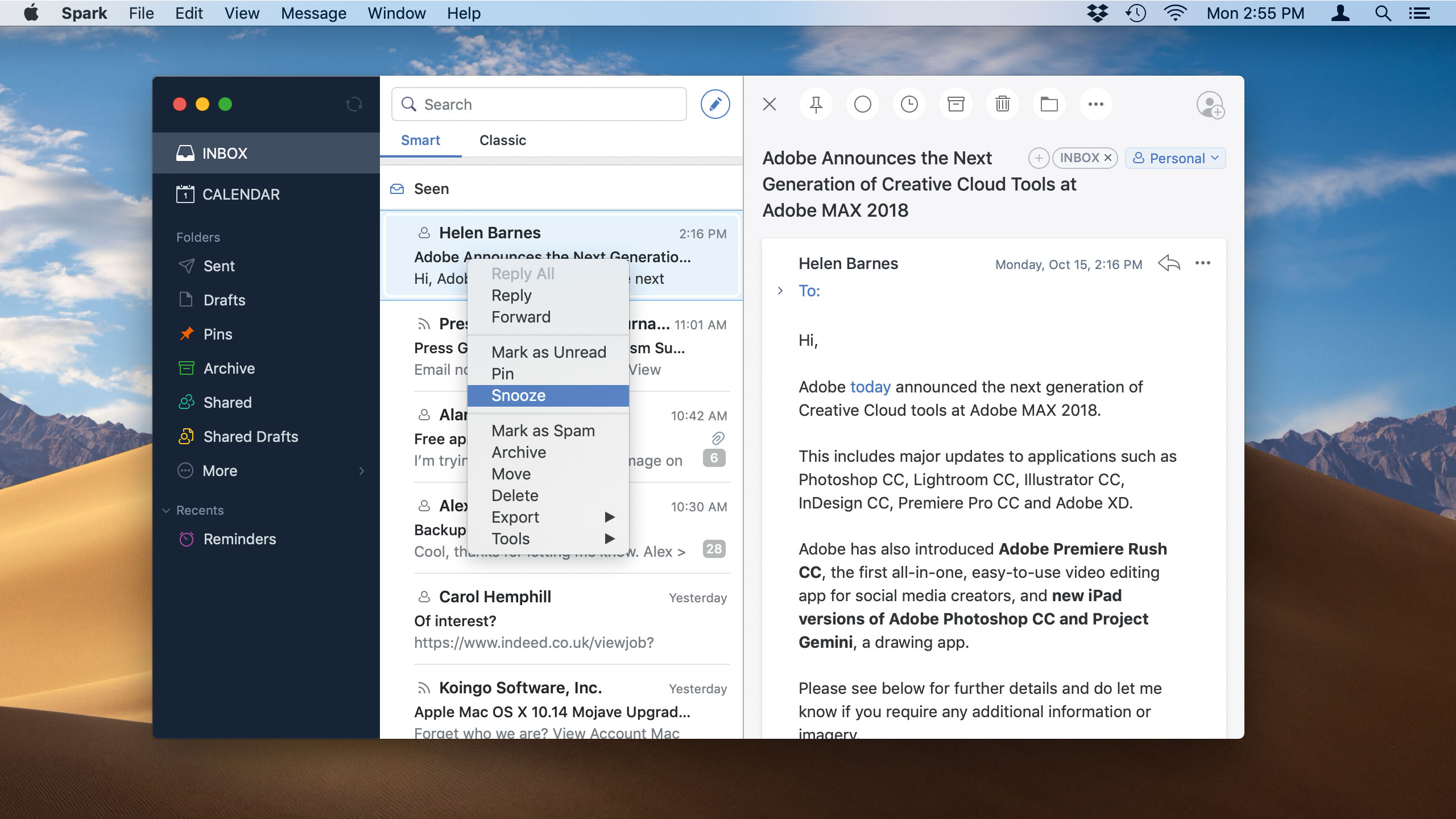This screenshot has width=1456, height=819.
Task: Select Mark as Spam menu entry
Action: tap(548, 431)
